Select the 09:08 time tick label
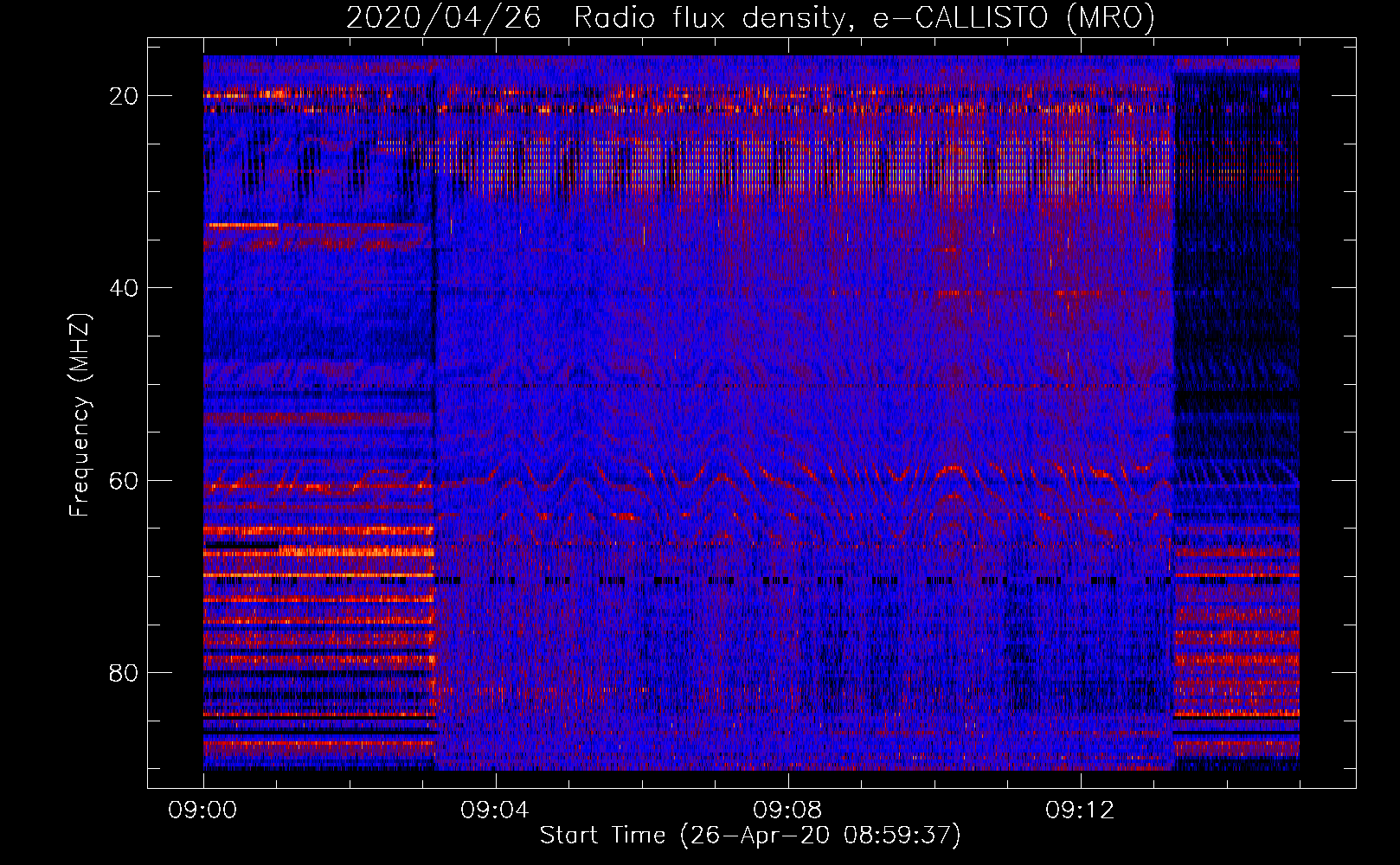 788,811
